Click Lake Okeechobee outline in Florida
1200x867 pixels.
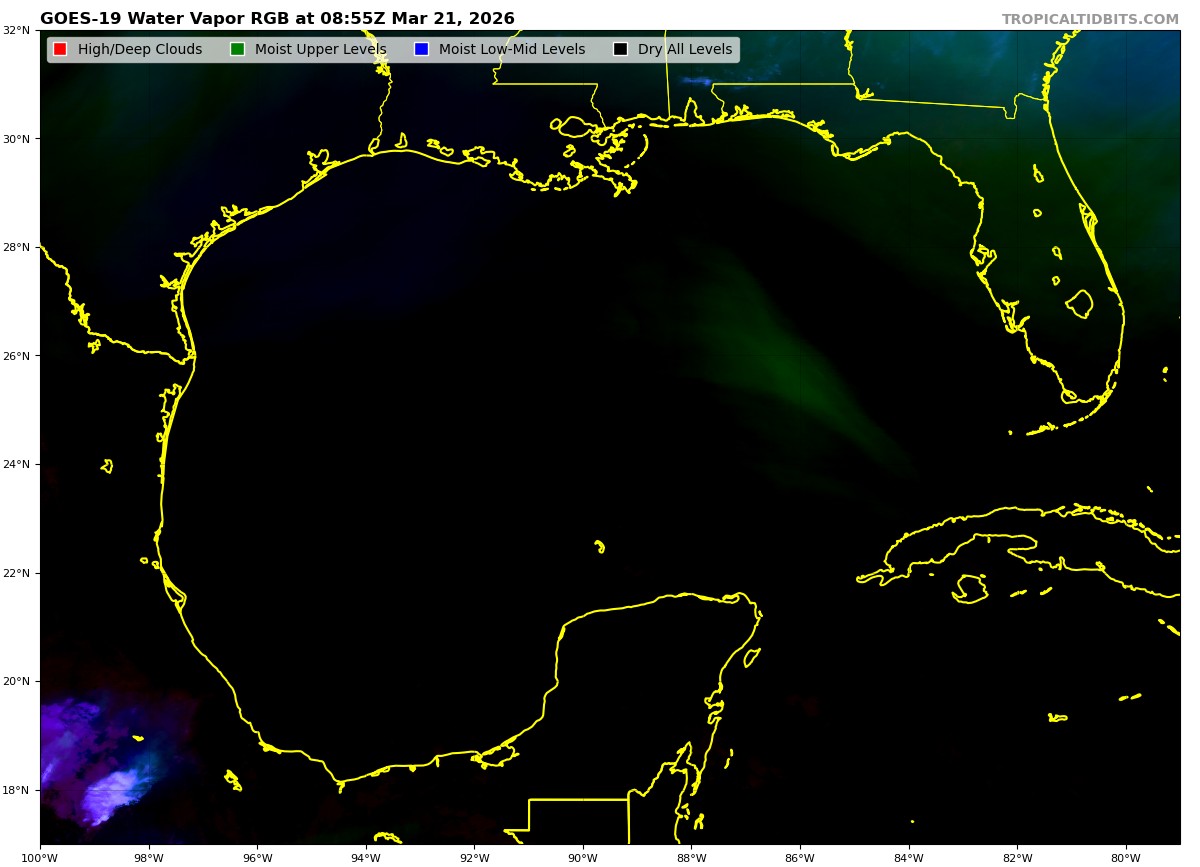click(1079, 303)
